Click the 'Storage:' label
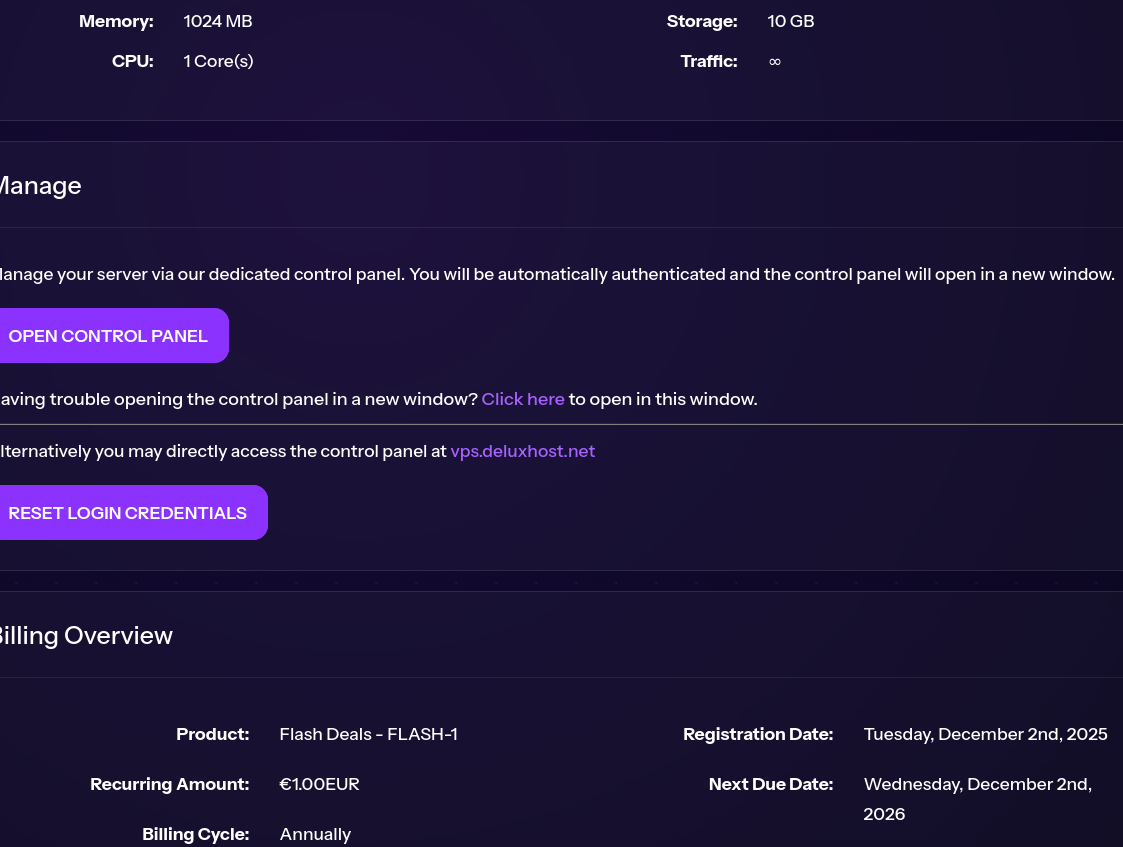The height and width of the screenshot is (847, 1123). tap(702, 21)
